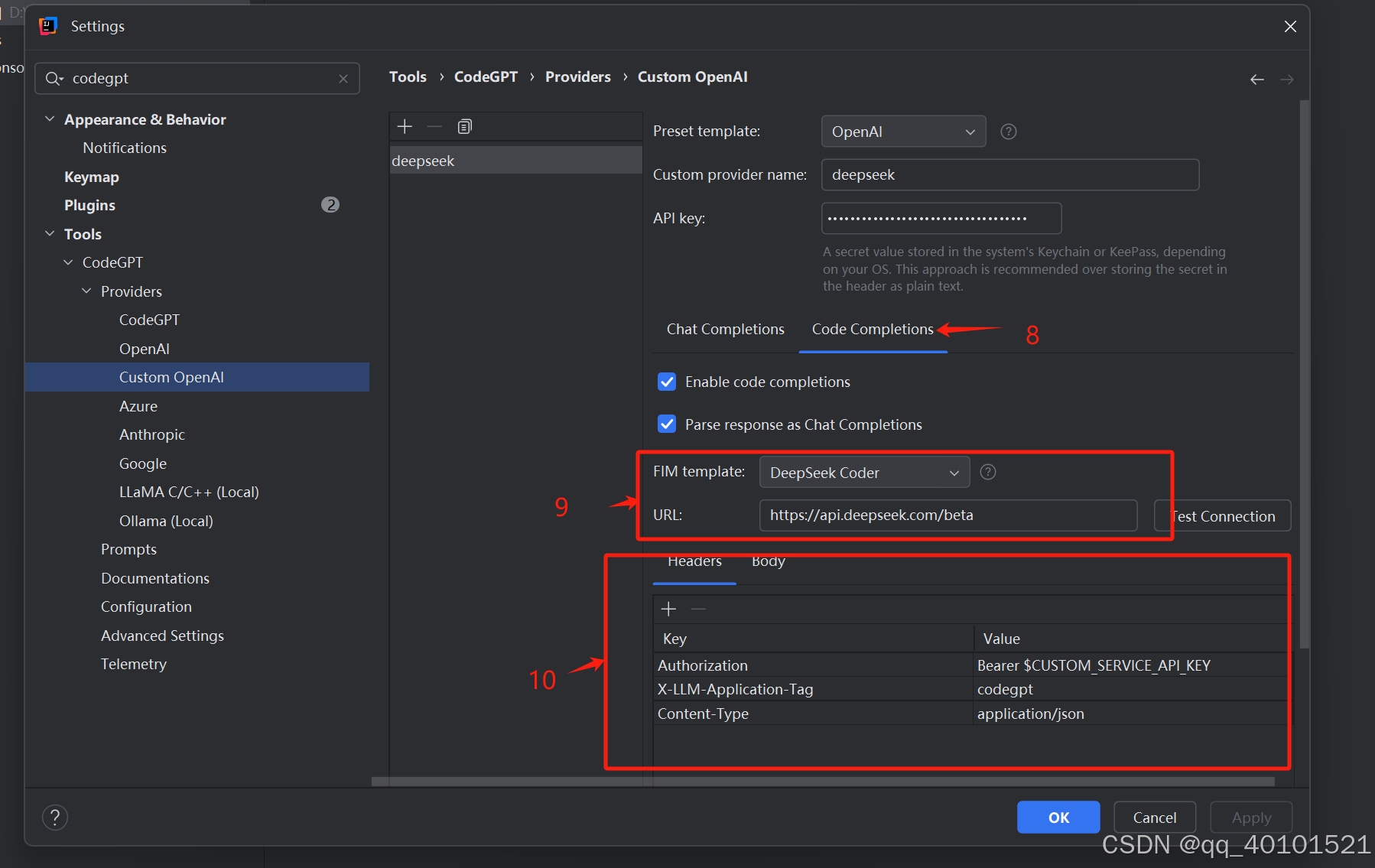The width and height of the screenshot is (1375, 868).
Task: Click the horizontal scrollbar at the bottom
Action: click(x=823, y=782)
